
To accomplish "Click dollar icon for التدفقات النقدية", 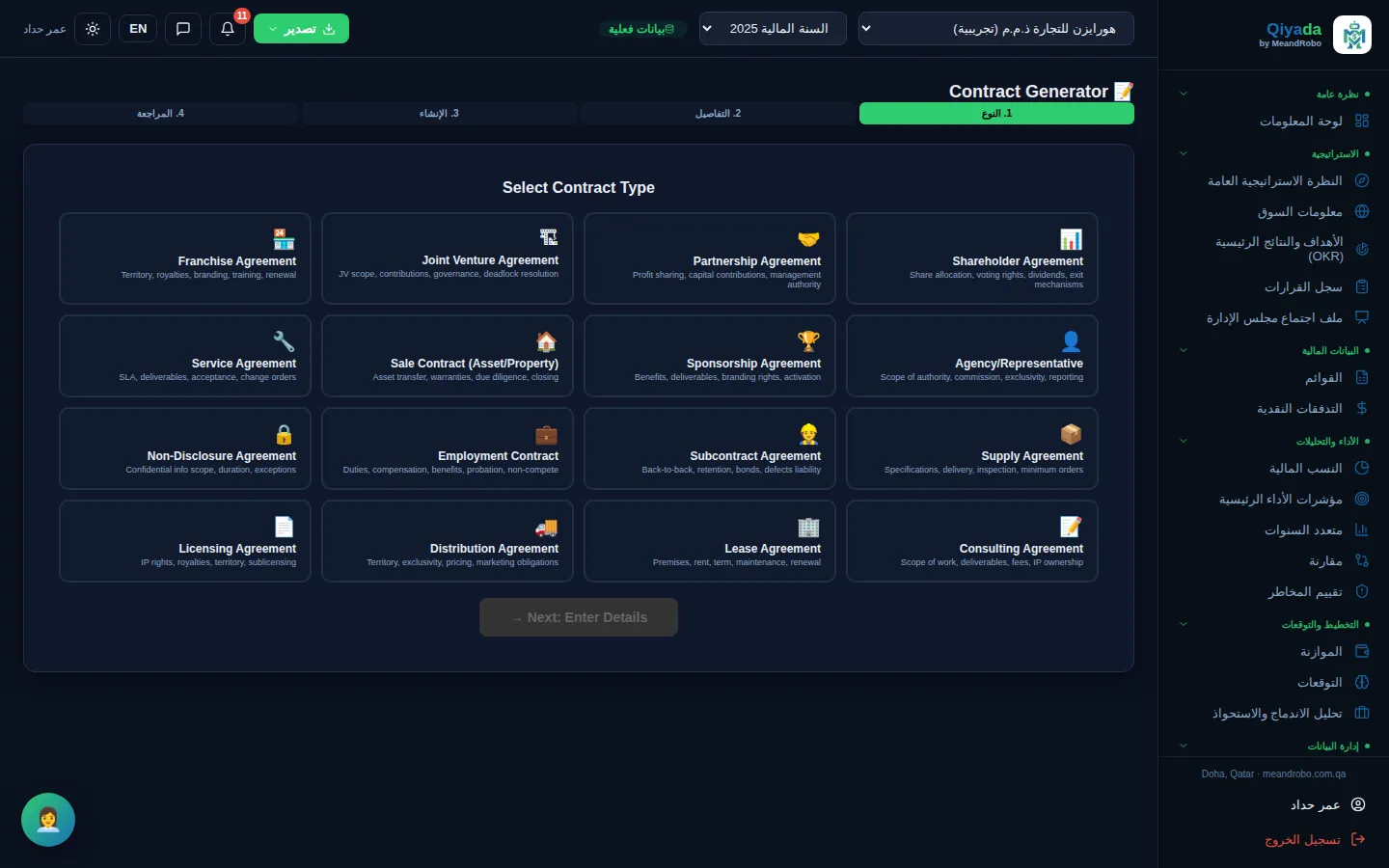I will pyautogui.click(x=1362, y=408).
